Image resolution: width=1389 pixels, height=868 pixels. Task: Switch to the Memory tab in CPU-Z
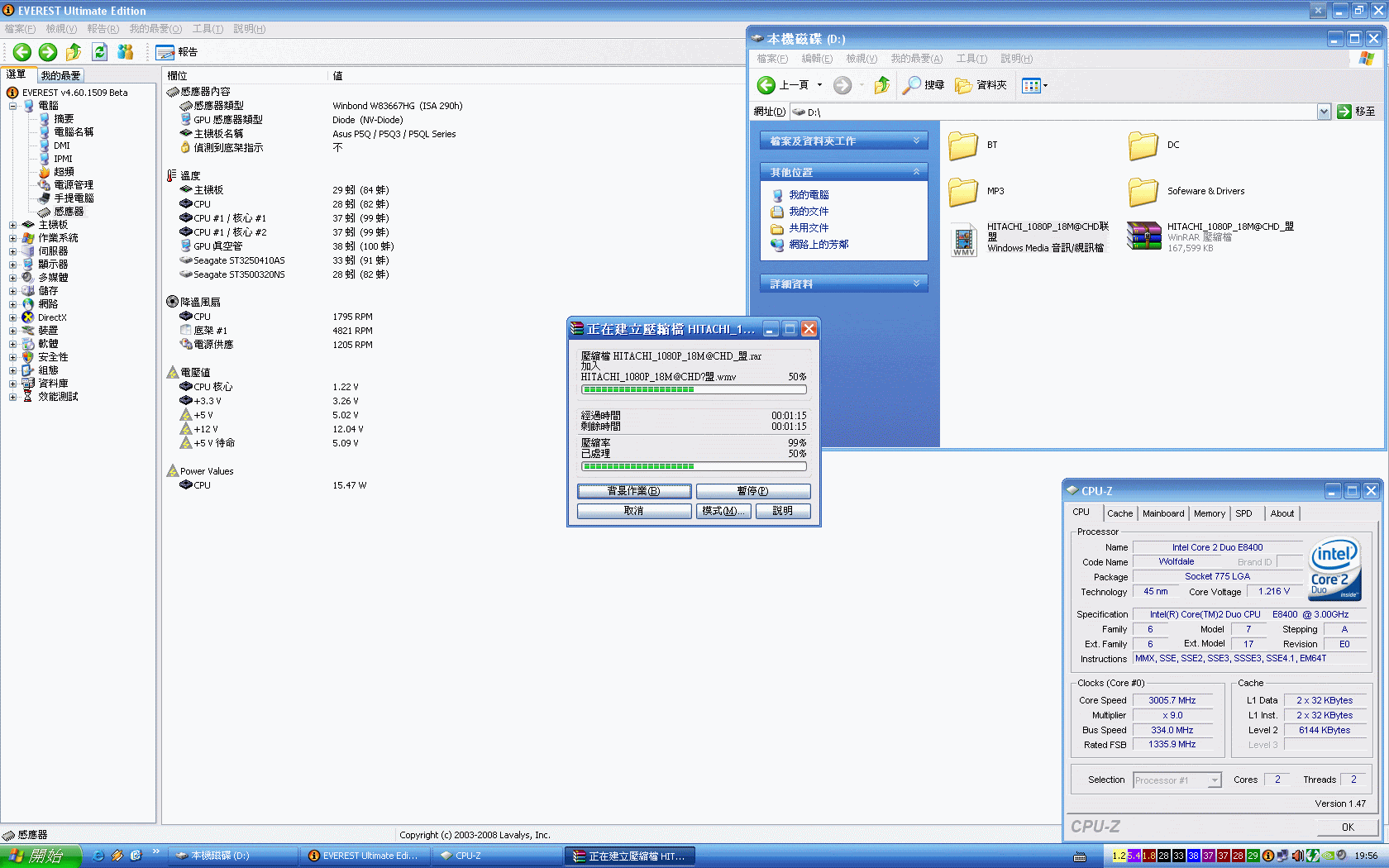[1209, 513]
